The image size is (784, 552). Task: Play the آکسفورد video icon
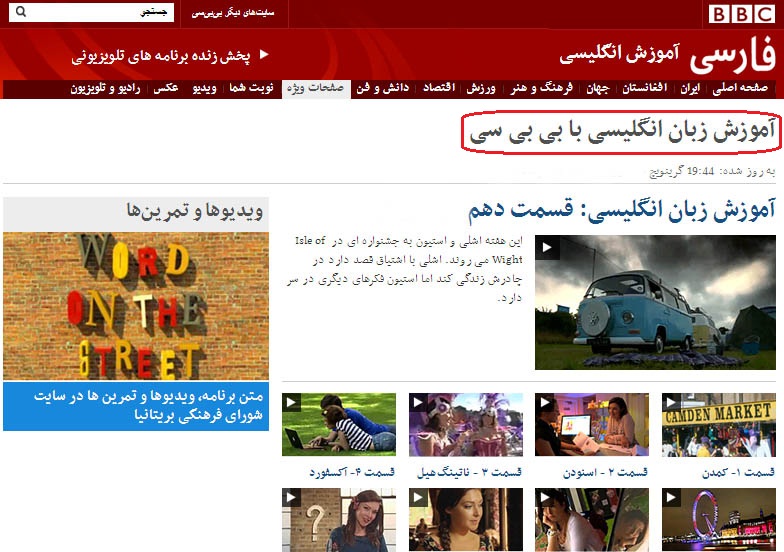pos(292,402)
